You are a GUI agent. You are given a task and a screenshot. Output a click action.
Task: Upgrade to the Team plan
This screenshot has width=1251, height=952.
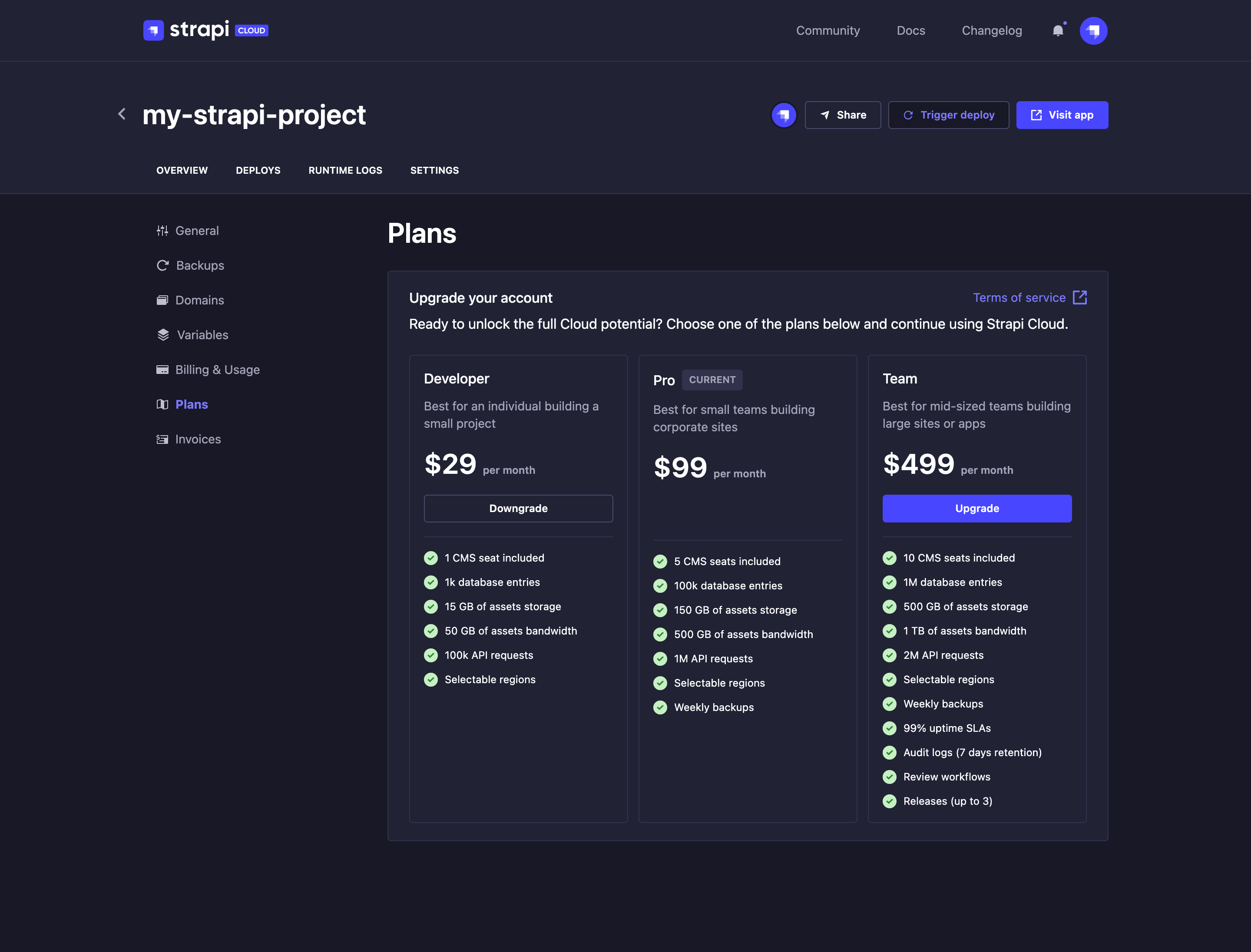click(x=976, y=508)
